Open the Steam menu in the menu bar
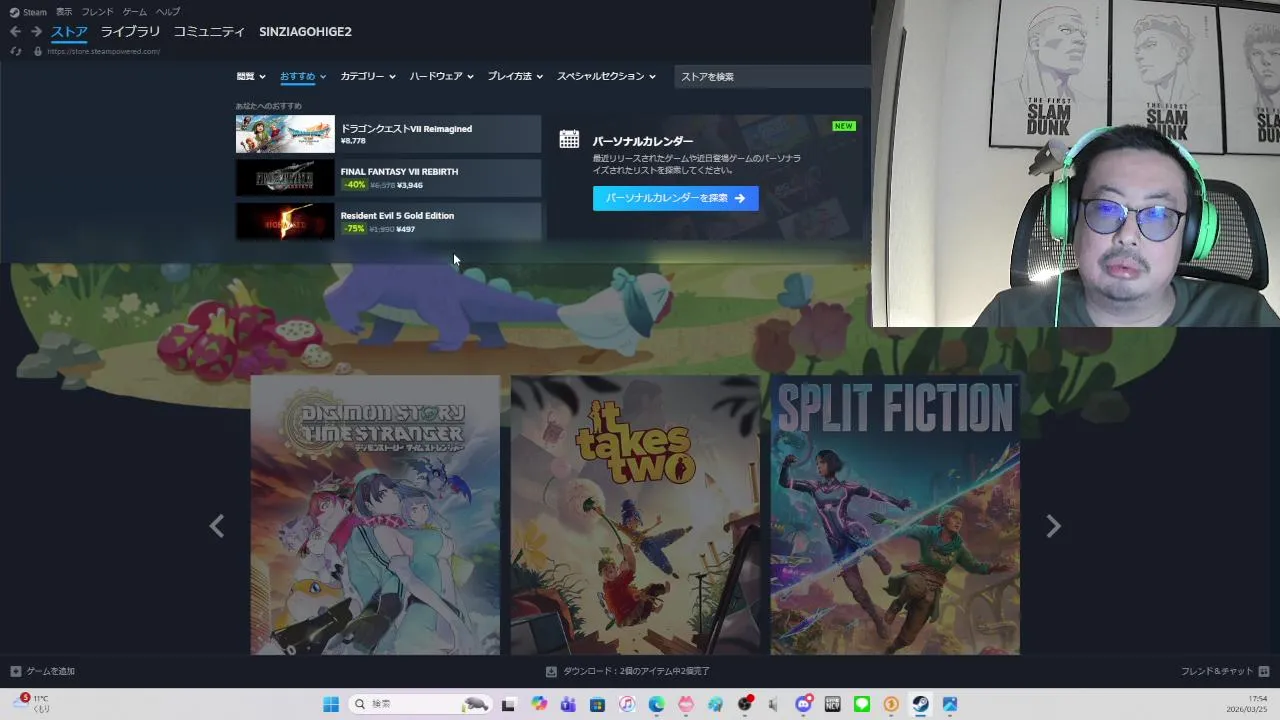 (28, 12)
